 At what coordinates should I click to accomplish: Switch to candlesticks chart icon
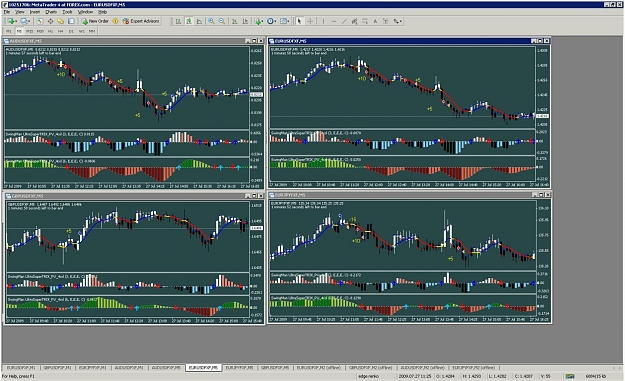pyautogui.click(x=189, y=22)
